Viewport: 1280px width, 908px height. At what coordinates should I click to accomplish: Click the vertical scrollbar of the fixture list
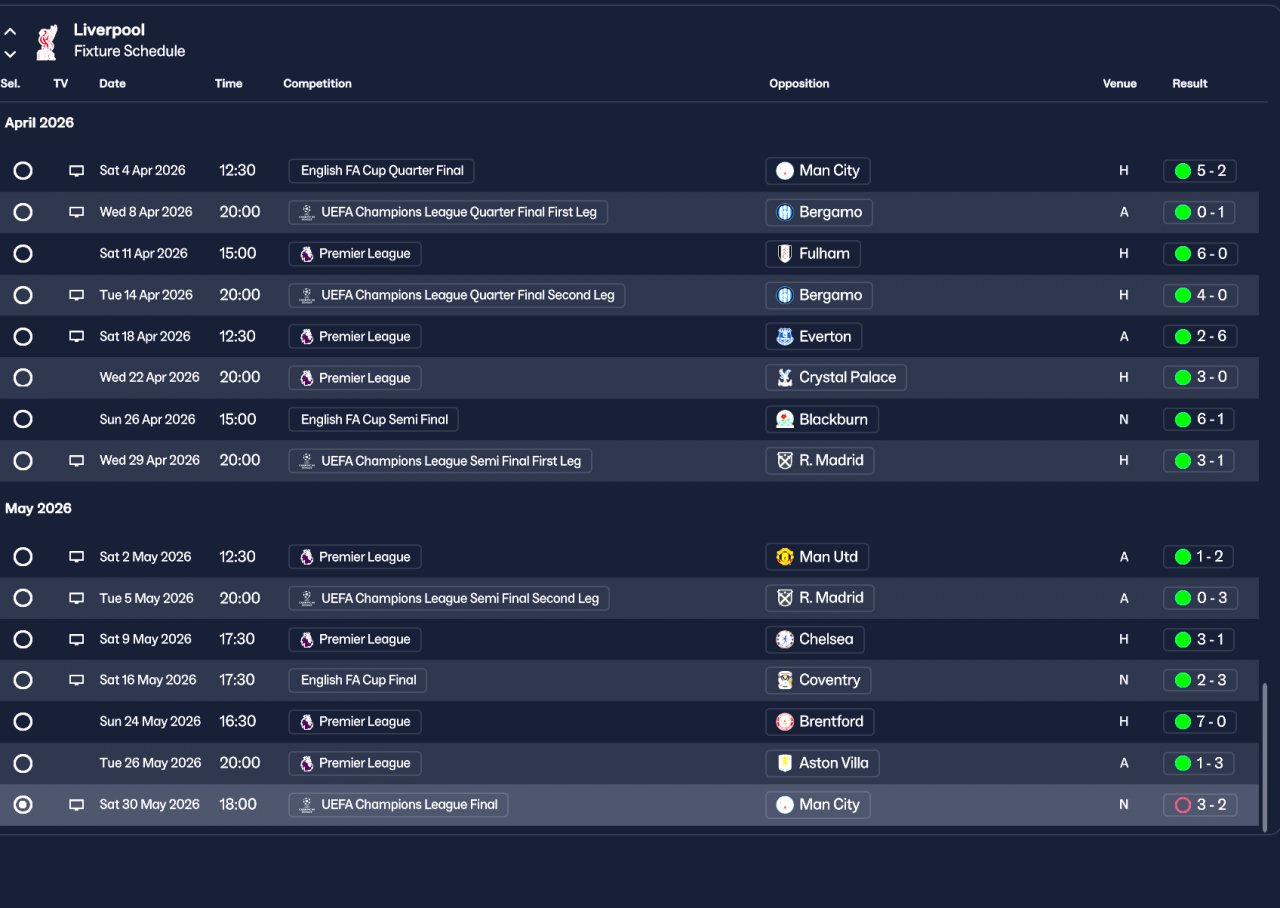tap(1266, 757)
